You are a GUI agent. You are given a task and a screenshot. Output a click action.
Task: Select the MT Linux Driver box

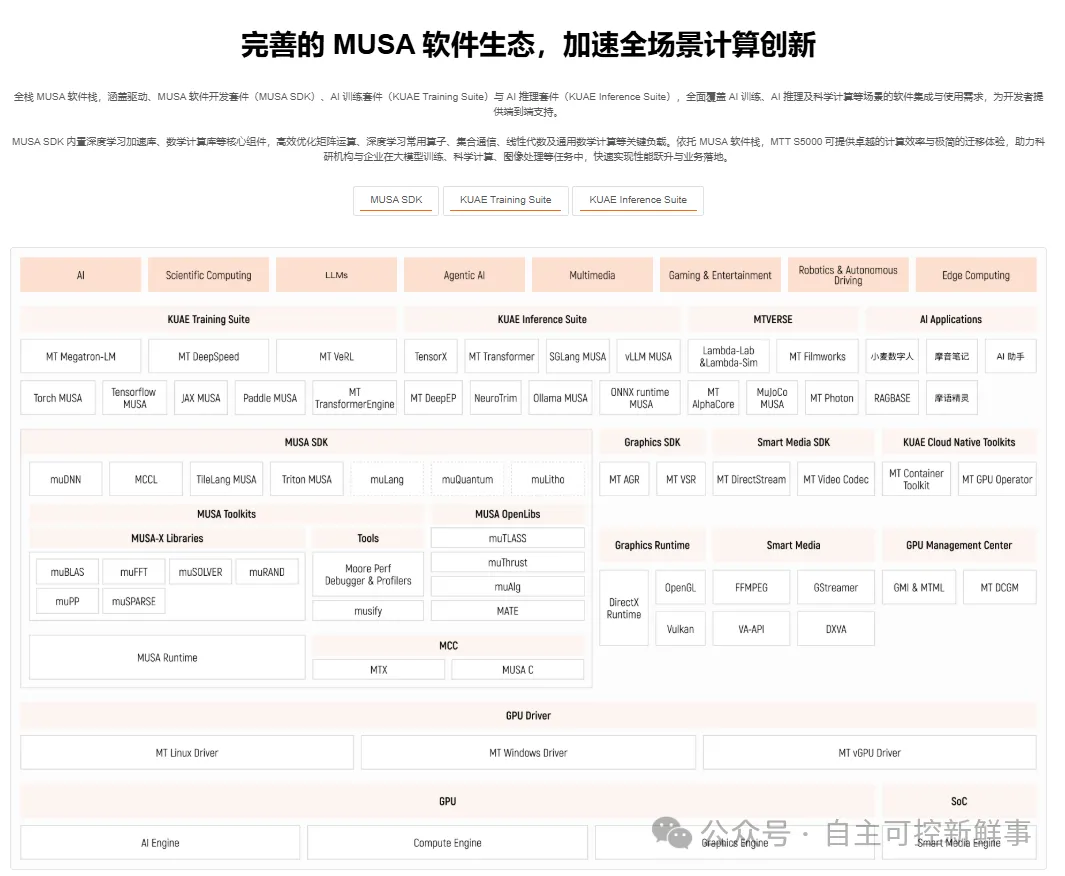point(187,753)
